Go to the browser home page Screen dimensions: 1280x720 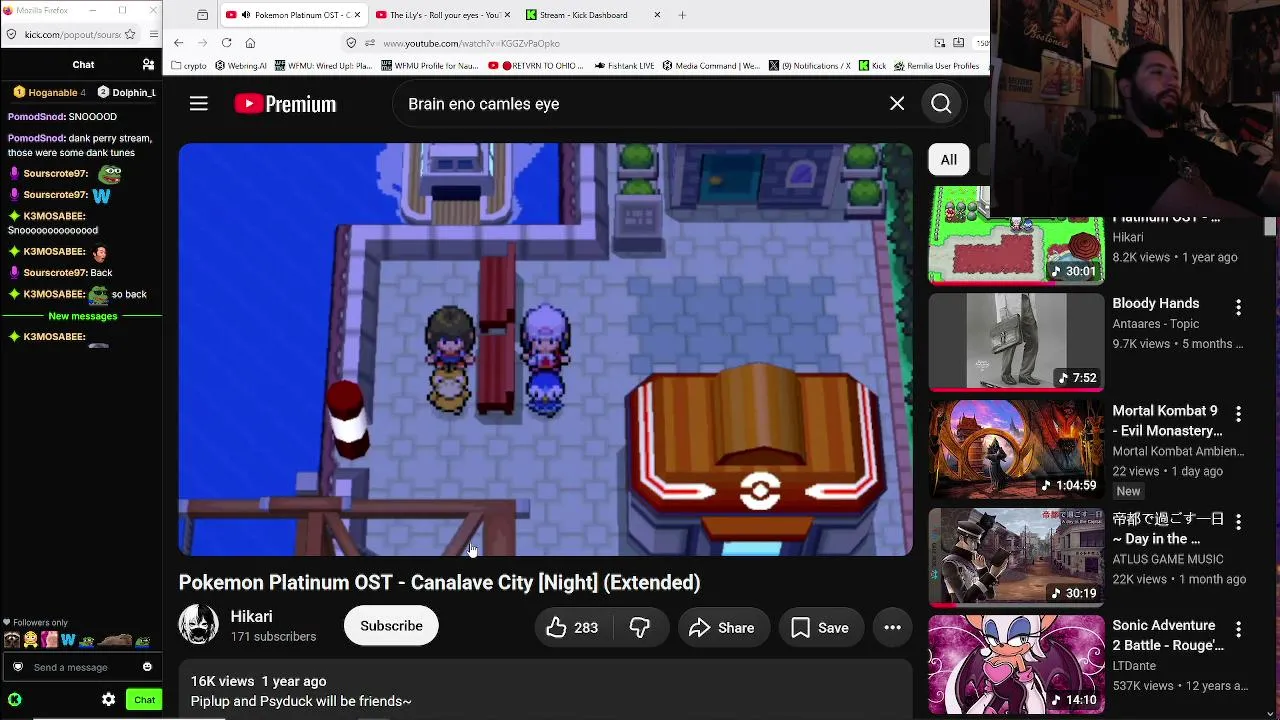tap(250, 43)
